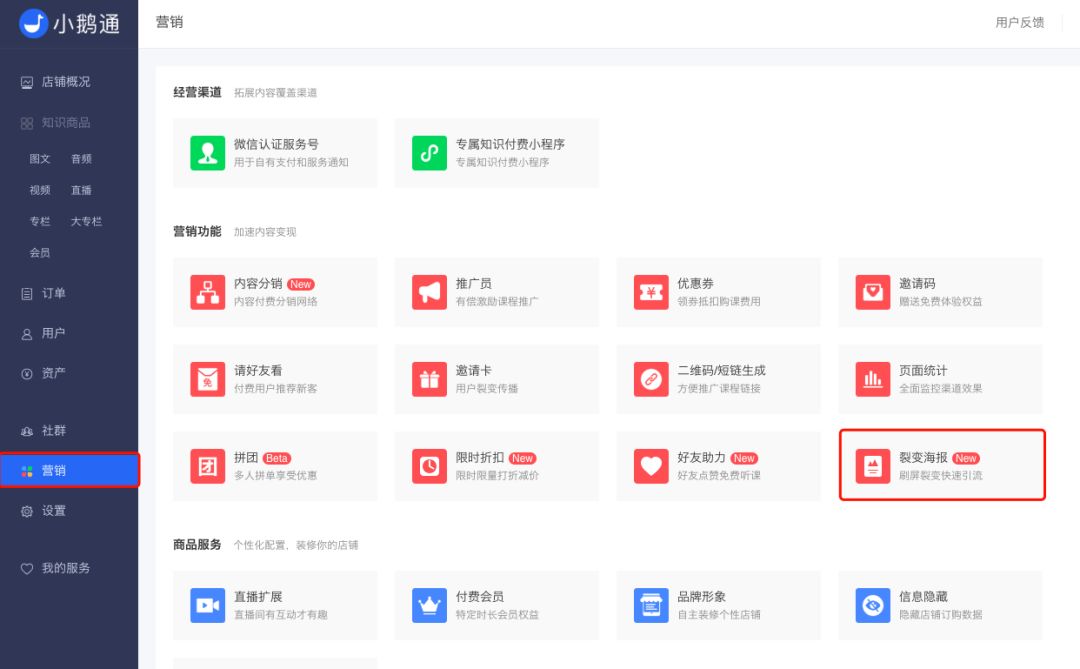Click the 信息隐藏 eye icon

(x=873, y=606)
